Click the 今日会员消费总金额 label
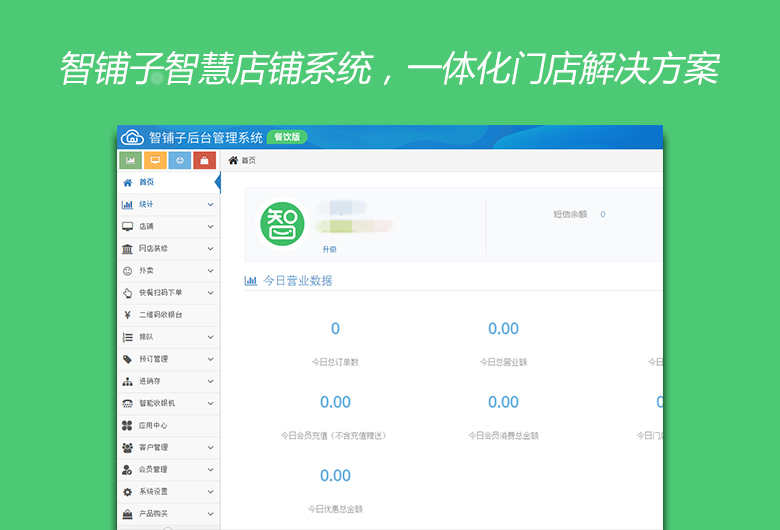This screenshot has width=780, height=530. point(503,436)
